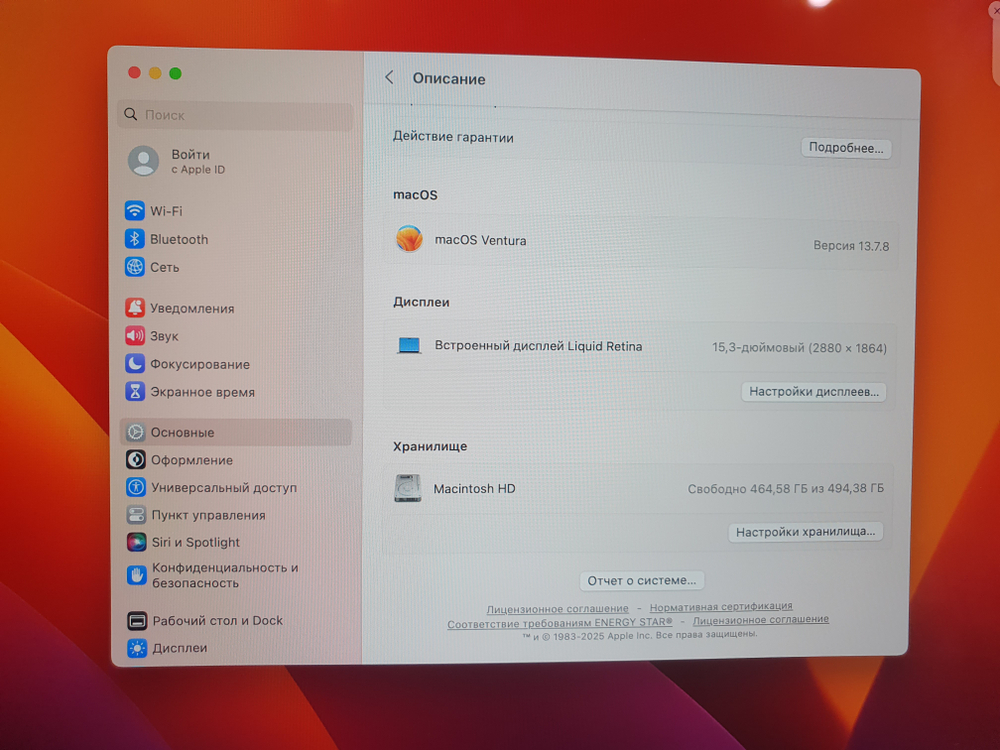Select the Пункт управления icon

click(136, 515)
